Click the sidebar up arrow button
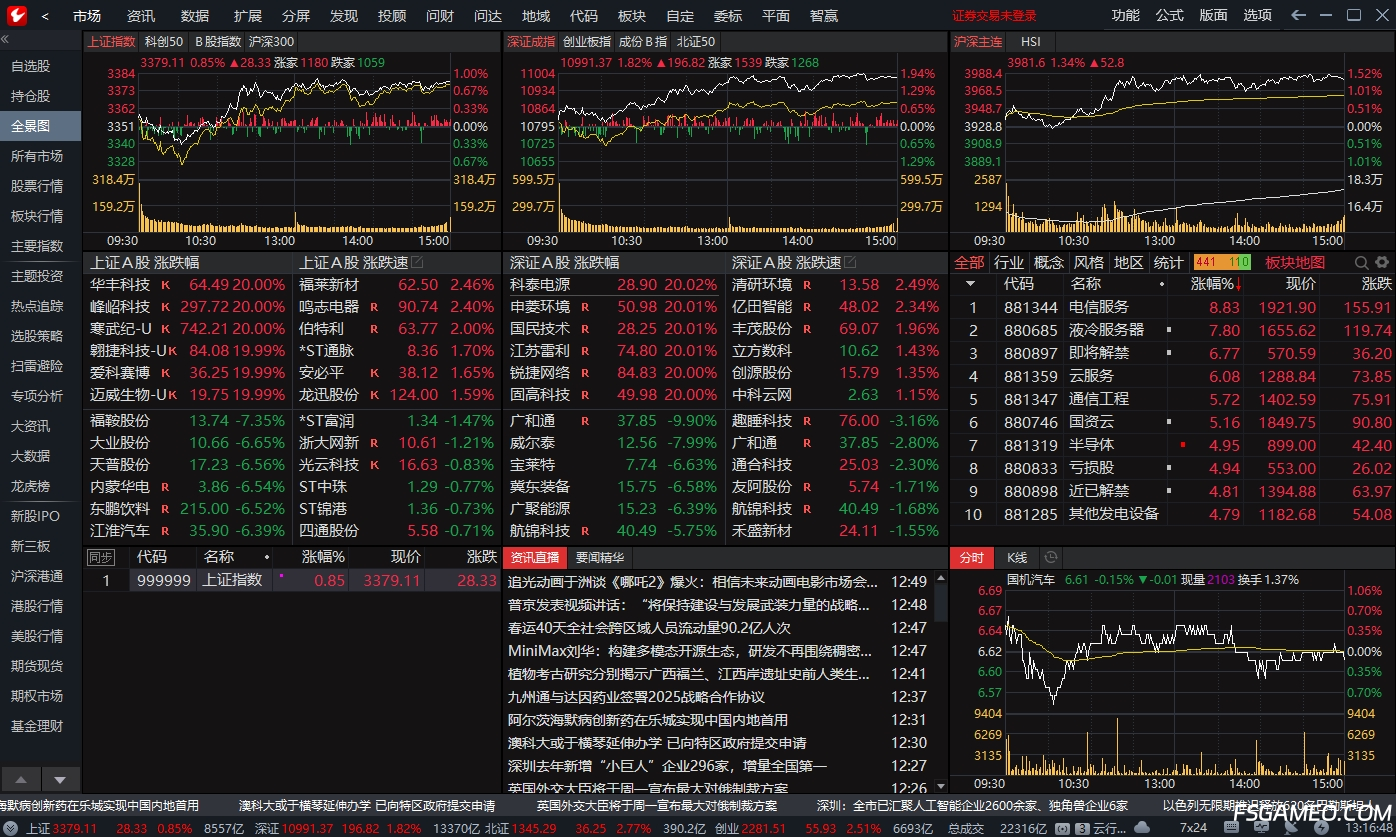Screen dimensions: 1396x837 22,779
